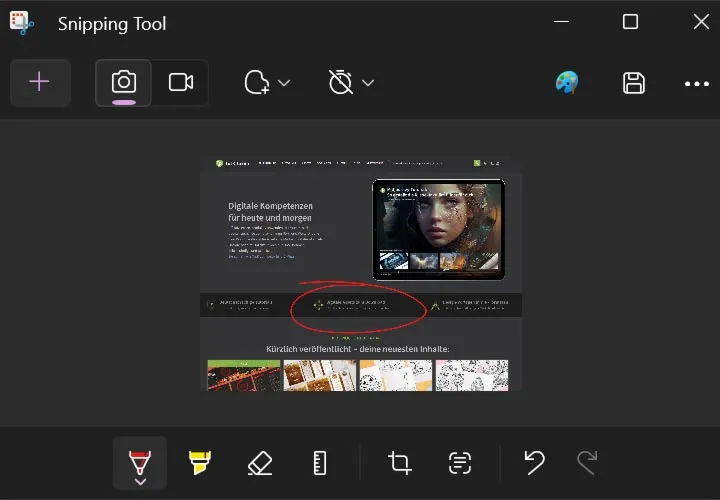Image resolution: width=720 pixels, height=500 pixels.
Task: Activate the image crop tool
Action: [x=399, y=463]
